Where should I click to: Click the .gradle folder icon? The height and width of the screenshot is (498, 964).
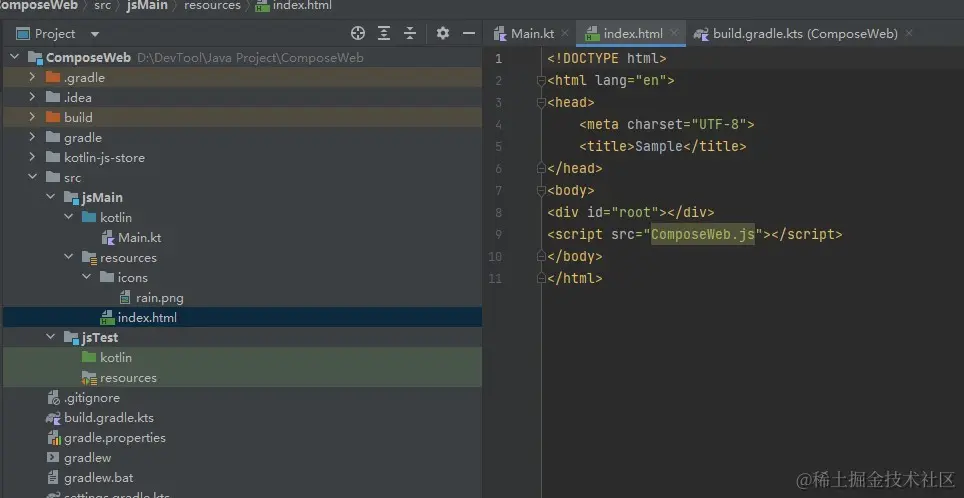click(53, 77)
